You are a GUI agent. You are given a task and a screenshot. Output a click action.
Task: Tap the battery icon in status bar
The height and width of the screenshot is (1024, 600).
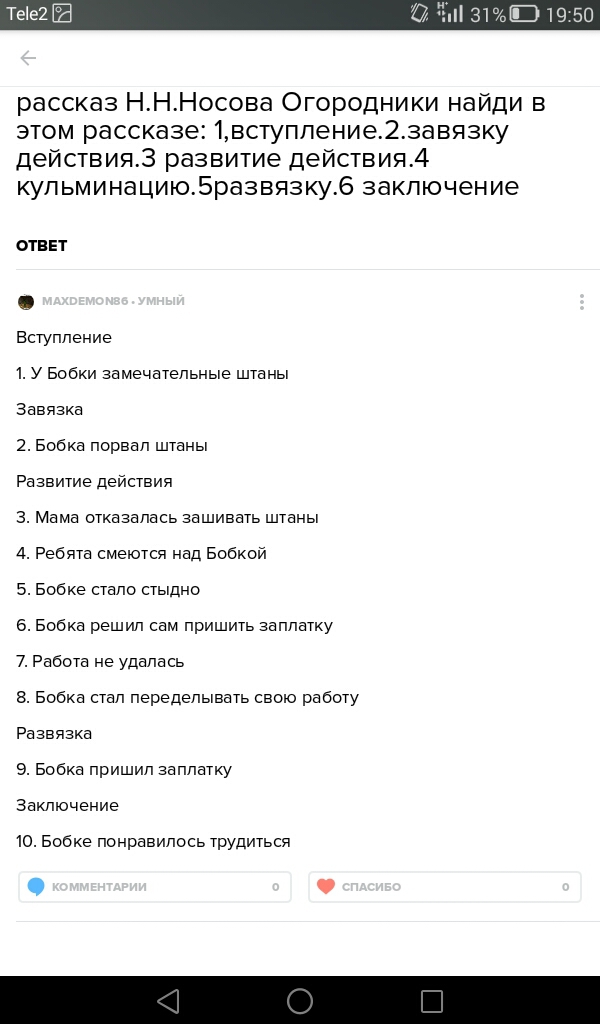524,14
